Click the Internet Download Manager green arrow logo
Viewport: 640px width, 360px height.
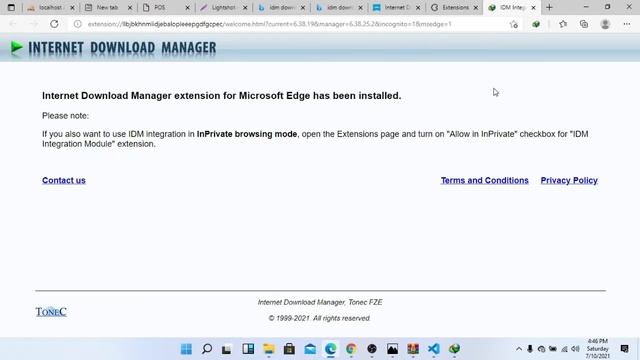(17, 48)
